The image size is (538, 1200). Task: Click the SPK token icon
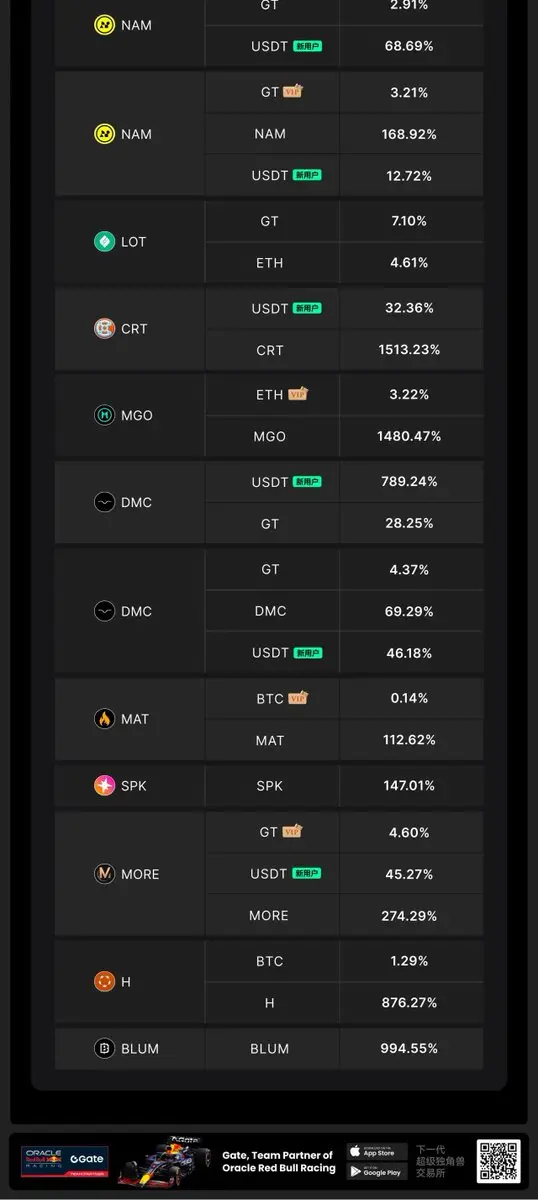tap(105, 786)
